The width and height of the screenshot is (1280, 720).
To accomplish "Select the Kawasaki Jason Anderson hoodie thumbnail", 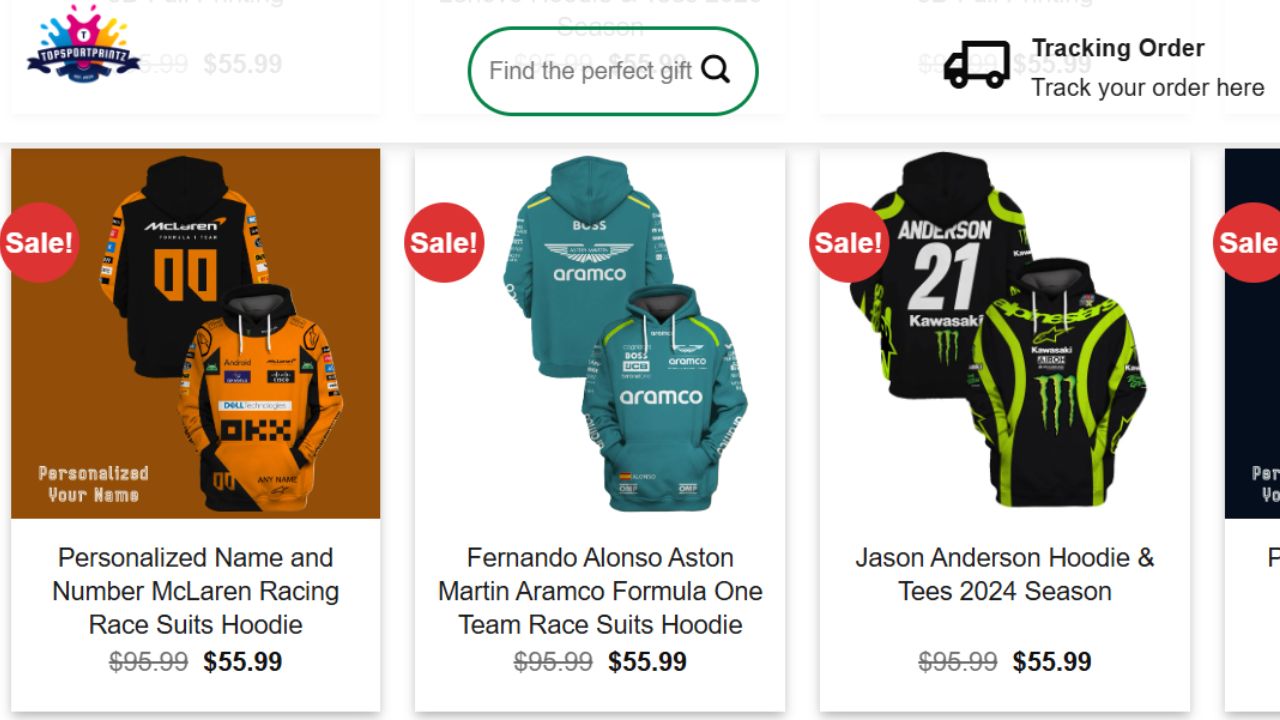I will coord(1003,333).
